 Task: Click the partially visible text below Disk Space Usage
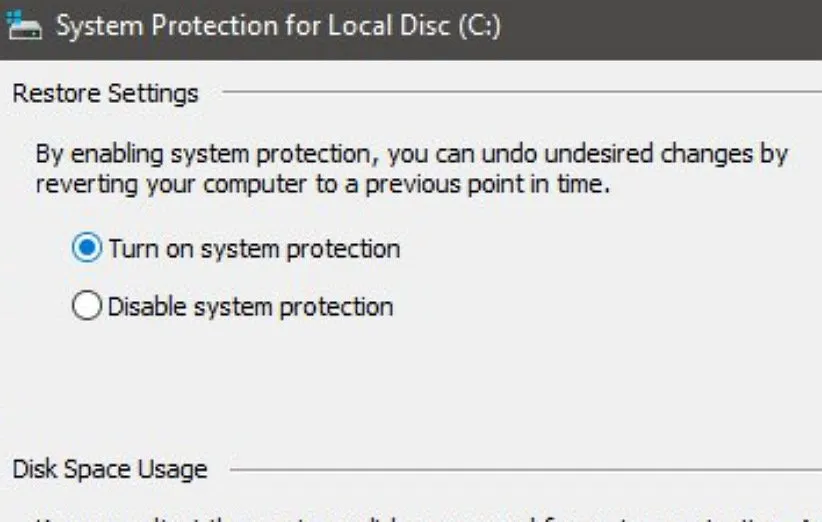pyautogui.click(x=420, y=518)
